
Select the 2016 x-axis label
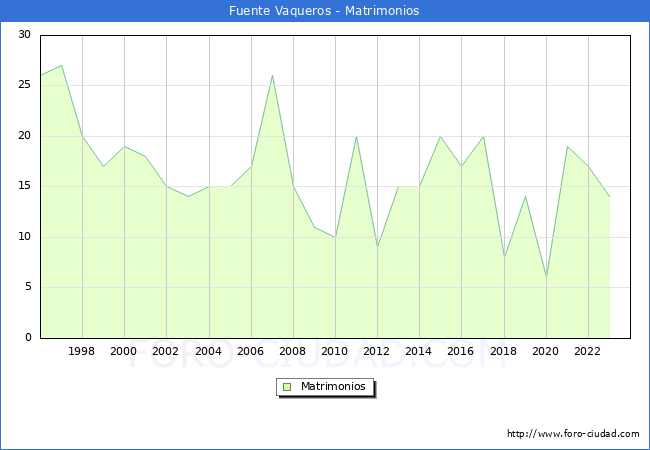point(461,352)
